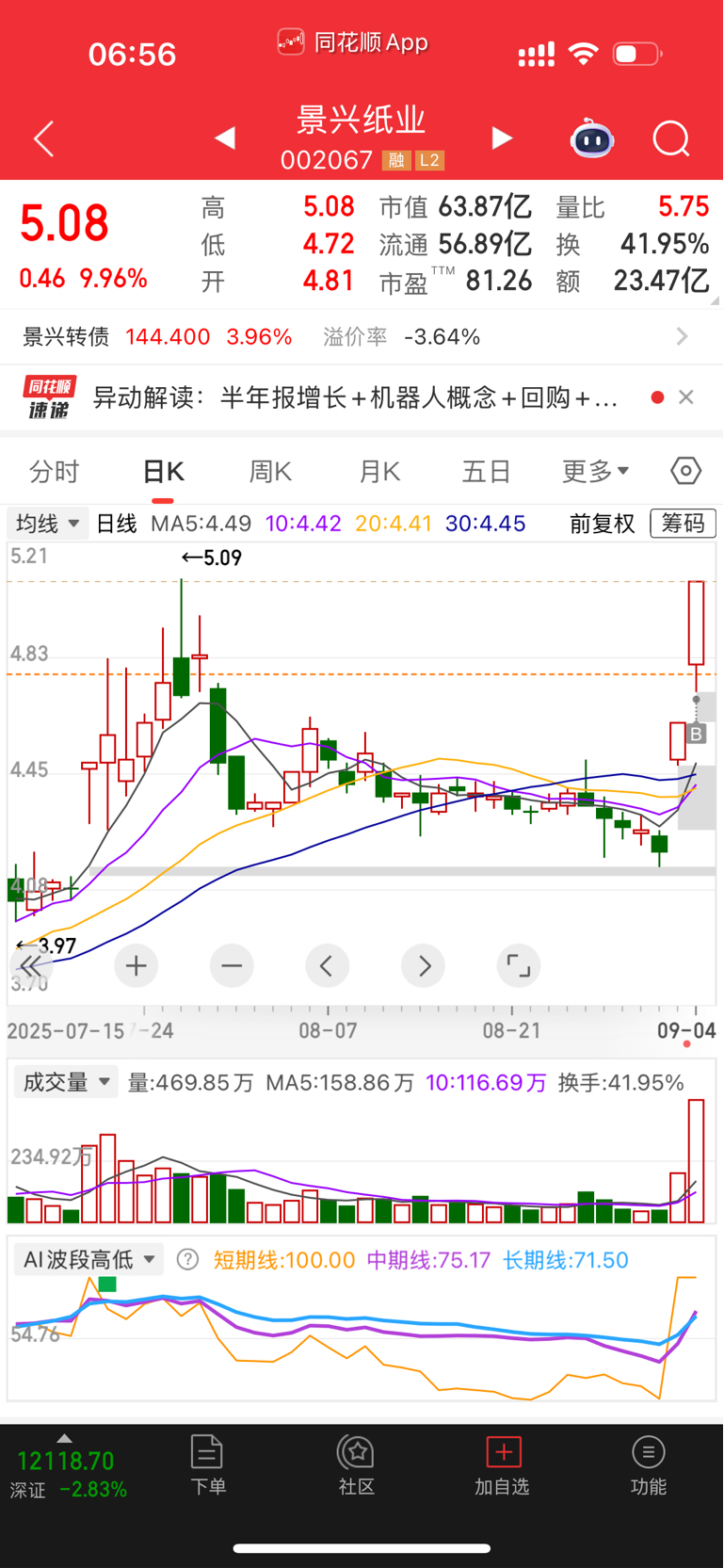Zoom in chart with plus button

coord(137,965)
